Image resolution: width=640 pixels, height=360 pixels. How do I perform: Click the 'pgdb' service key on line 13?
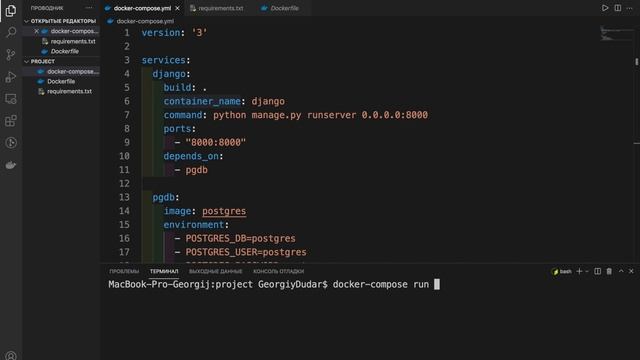coord(163,197)
